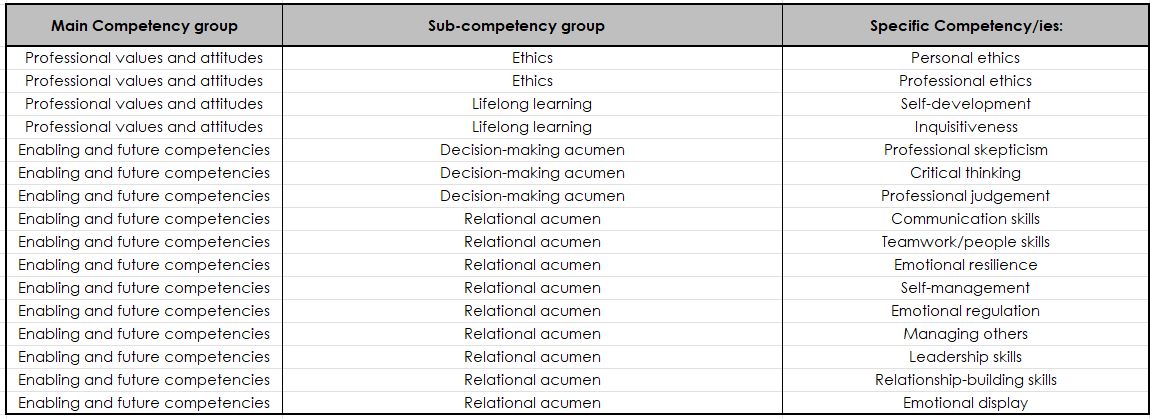
Task: Click the Emotional resilience cell
Action: [965, 265]
